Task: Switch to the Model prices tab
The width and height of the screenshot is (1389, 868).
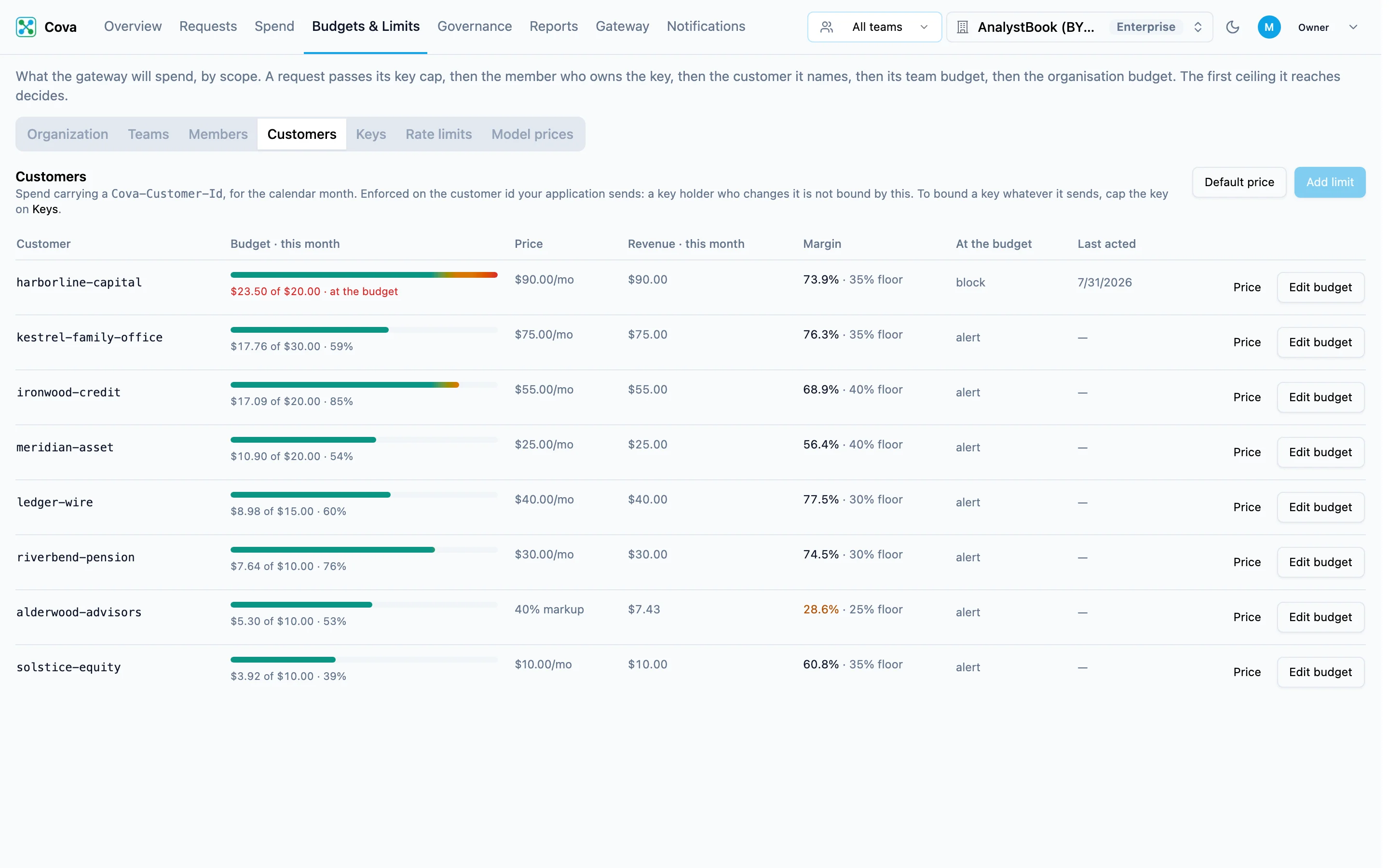Action: click(532, 135)
